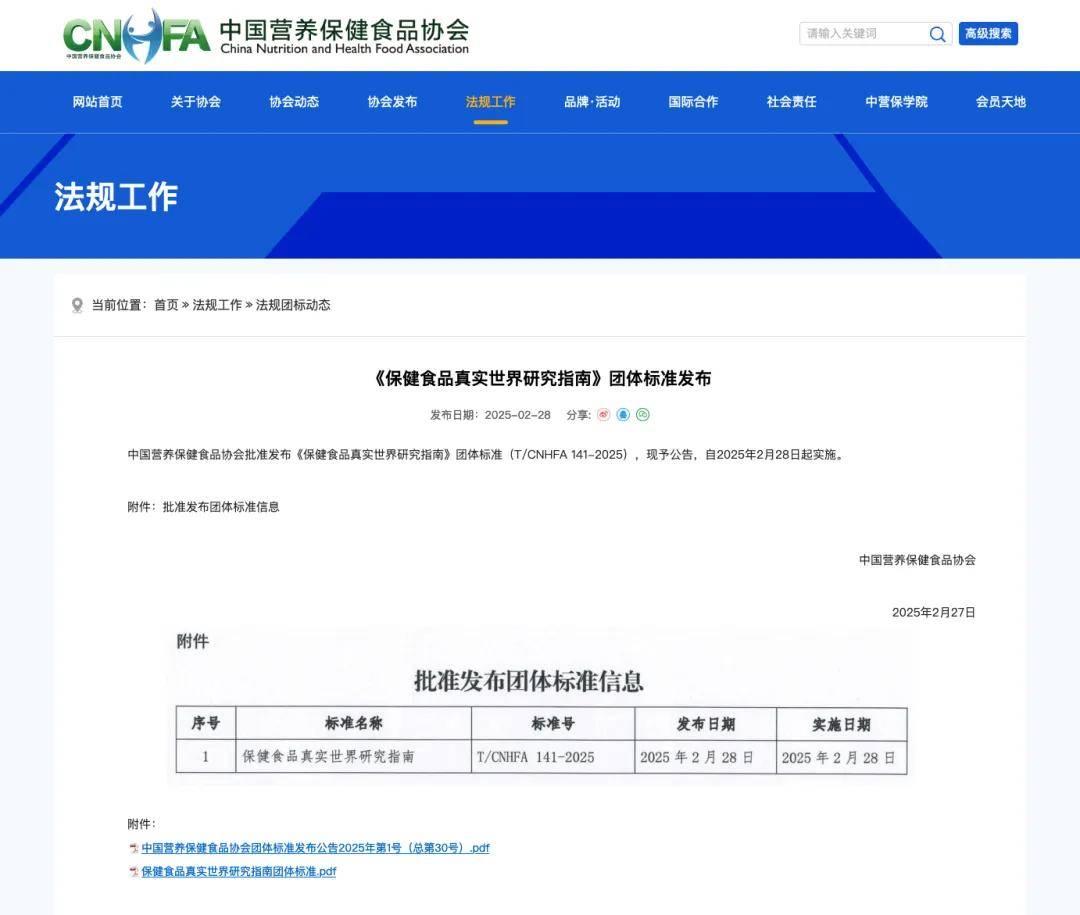Click the 发布日期 table header
Image resolution: width=1080 pixels, height=915 pixels.
pyautogui.click(x=705, y=724)
